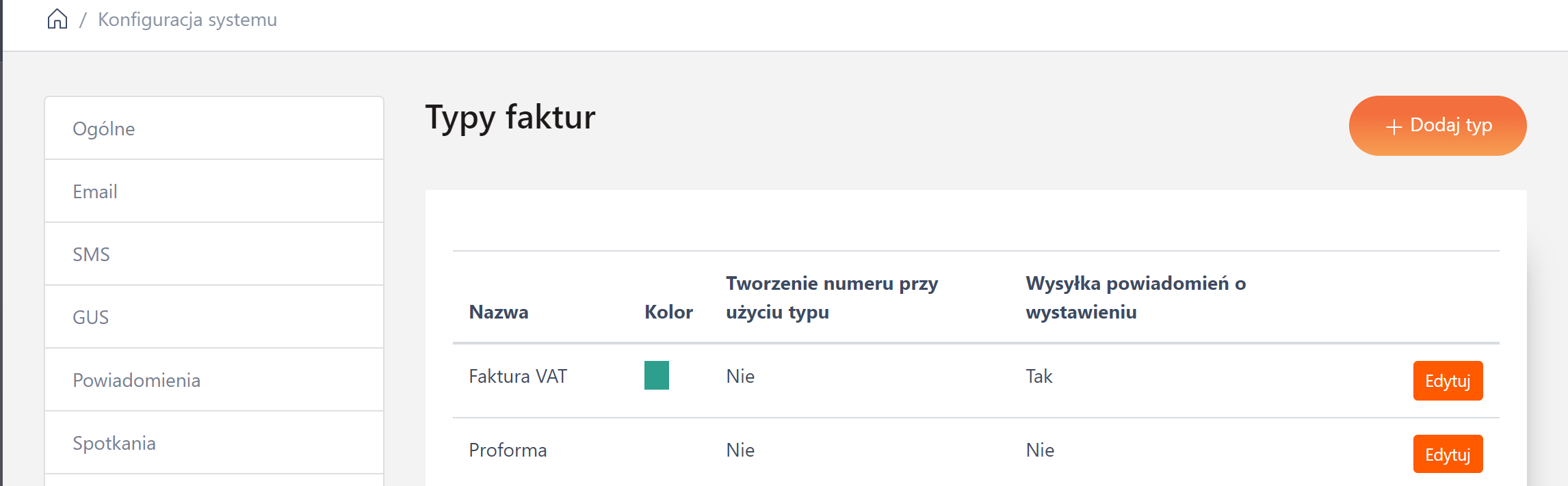This screenshot has width=1568, height=486.
Task: Edit the Proforma invoice type
Action: point(1448,455)
